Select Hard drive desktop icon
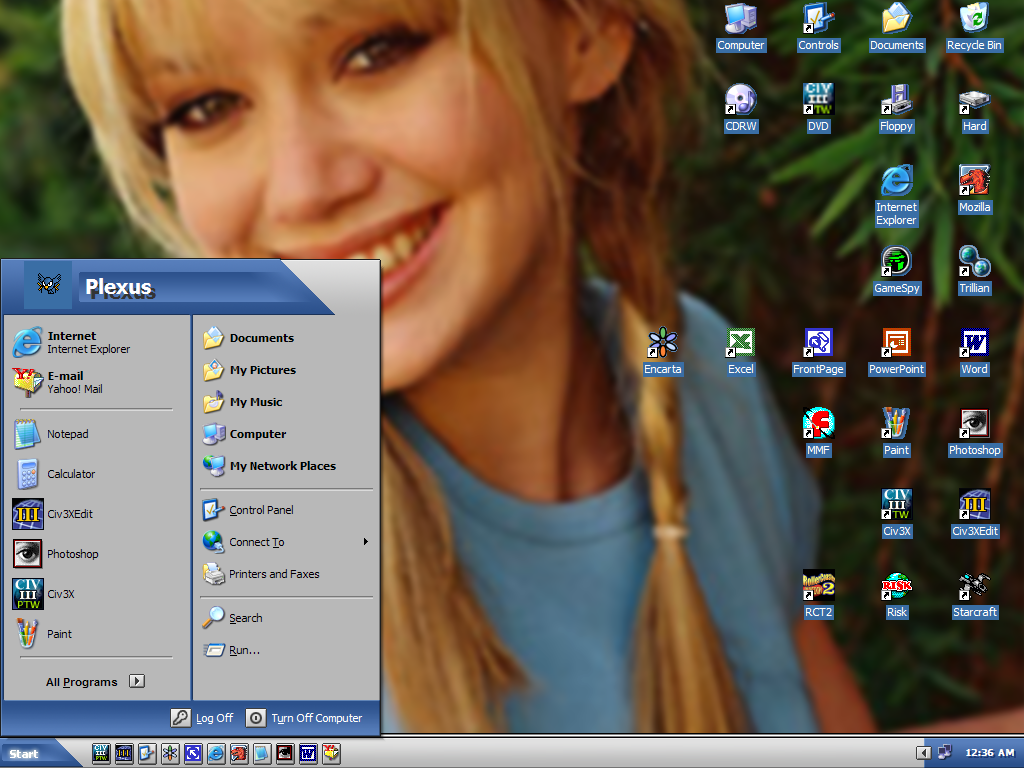 point(974,108)
